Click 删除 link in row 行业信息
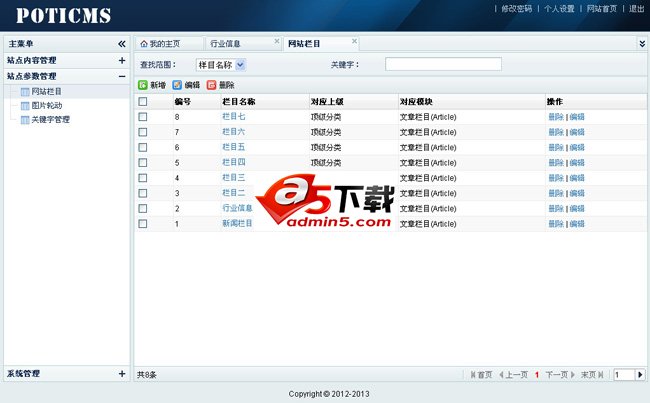The height and width of the screenshot is (403, 650). click(x=556, y=209)
